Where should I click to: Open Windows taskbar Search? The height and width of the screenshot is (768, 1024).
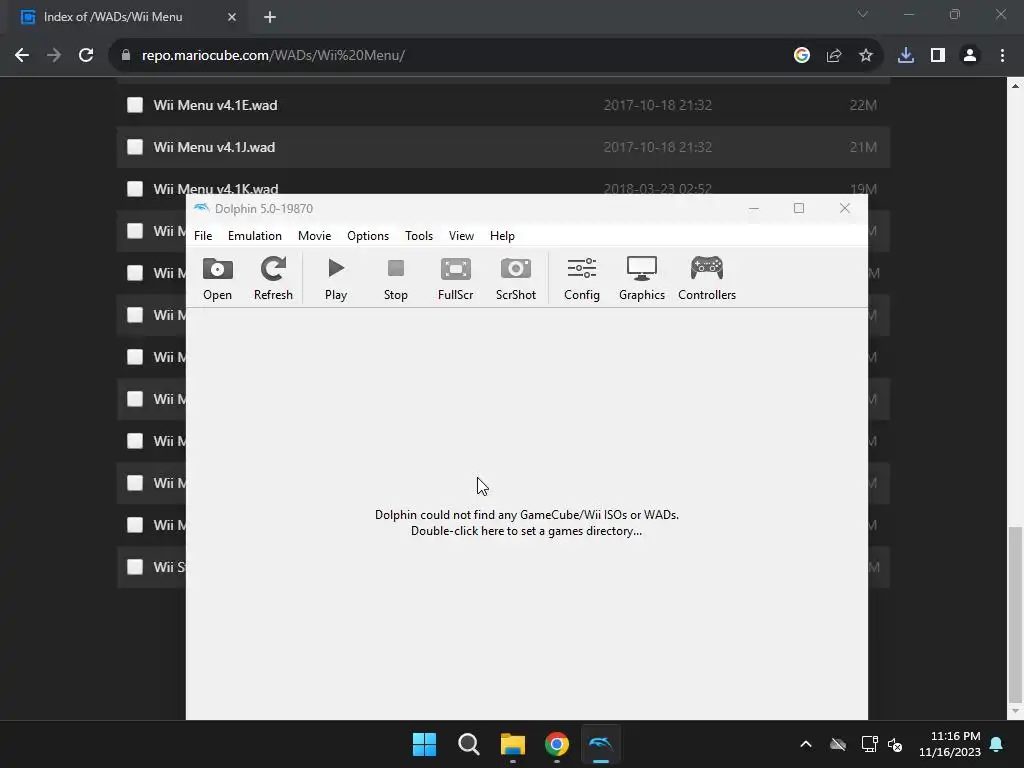[468, 744]
